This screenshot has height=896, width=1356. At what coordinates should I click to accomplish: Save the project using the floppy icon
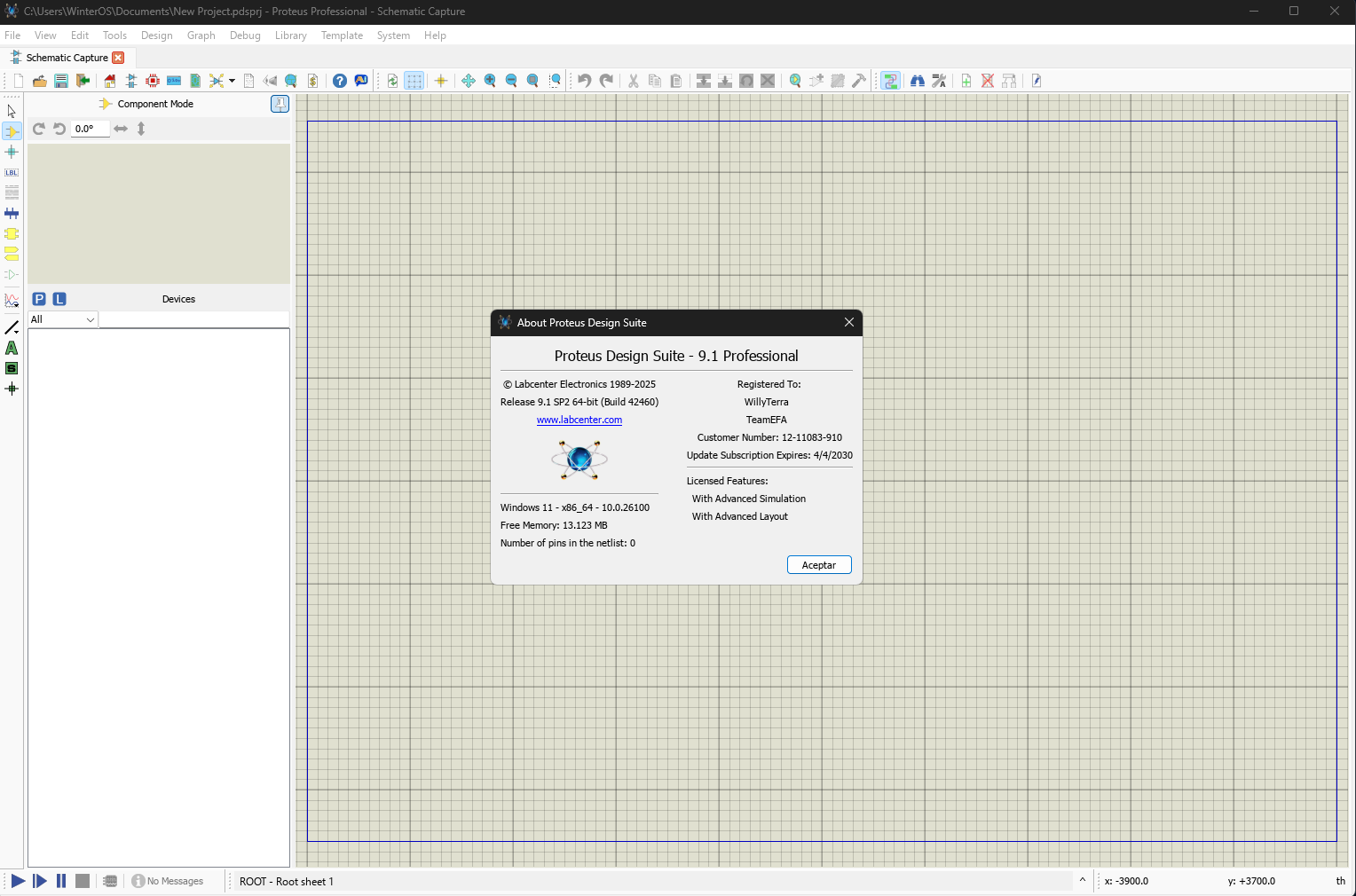pyautogui.click(x=61, y=81)
